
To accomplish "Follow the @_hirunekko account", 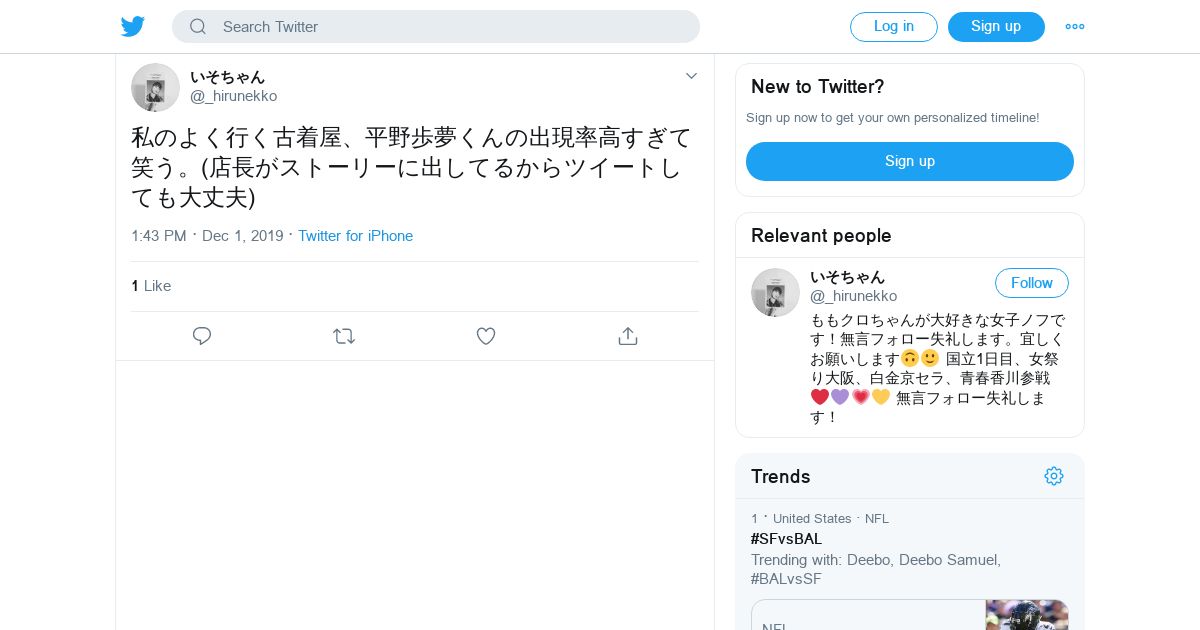I will point(1031,283).
